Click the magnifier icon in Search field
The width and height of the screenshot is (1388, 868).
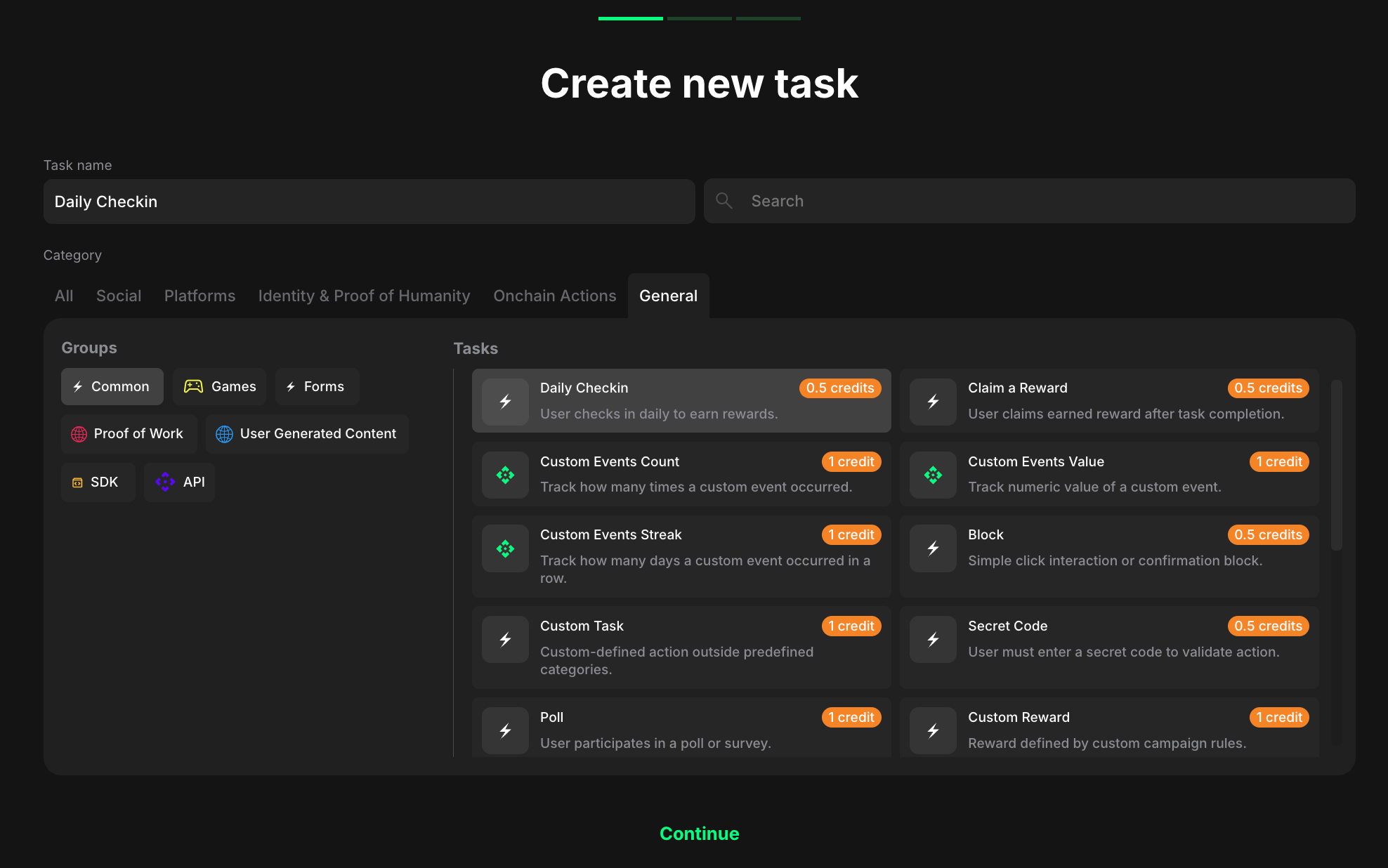pos(724,201)
